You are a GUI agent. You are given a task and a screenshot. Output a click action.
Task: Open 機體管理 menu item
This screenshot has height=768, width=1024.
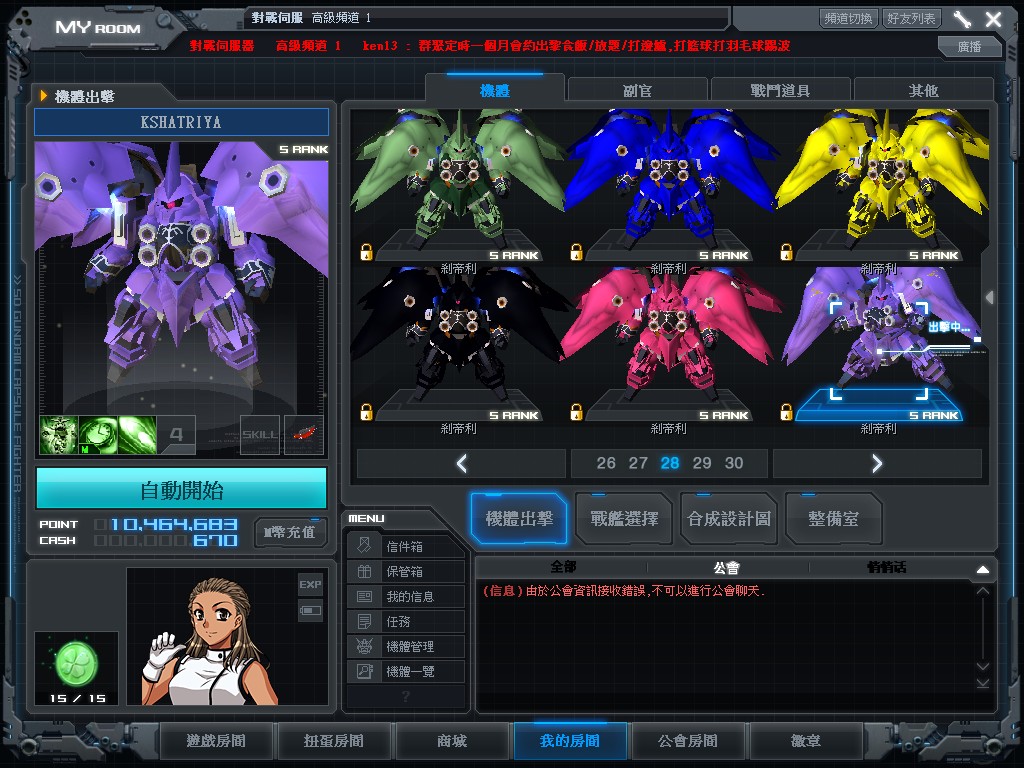pos(406,646)
